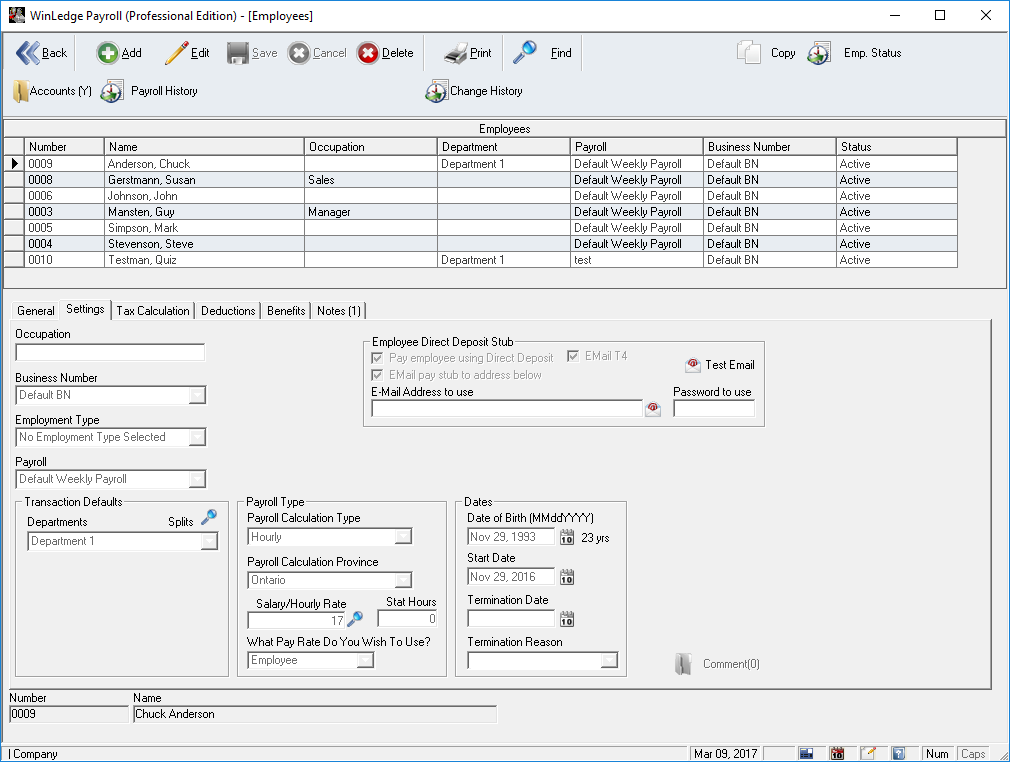Switch to the Tax Calculation tab
Viewport: 1010px width, 762px height.
tap(153, 311)
